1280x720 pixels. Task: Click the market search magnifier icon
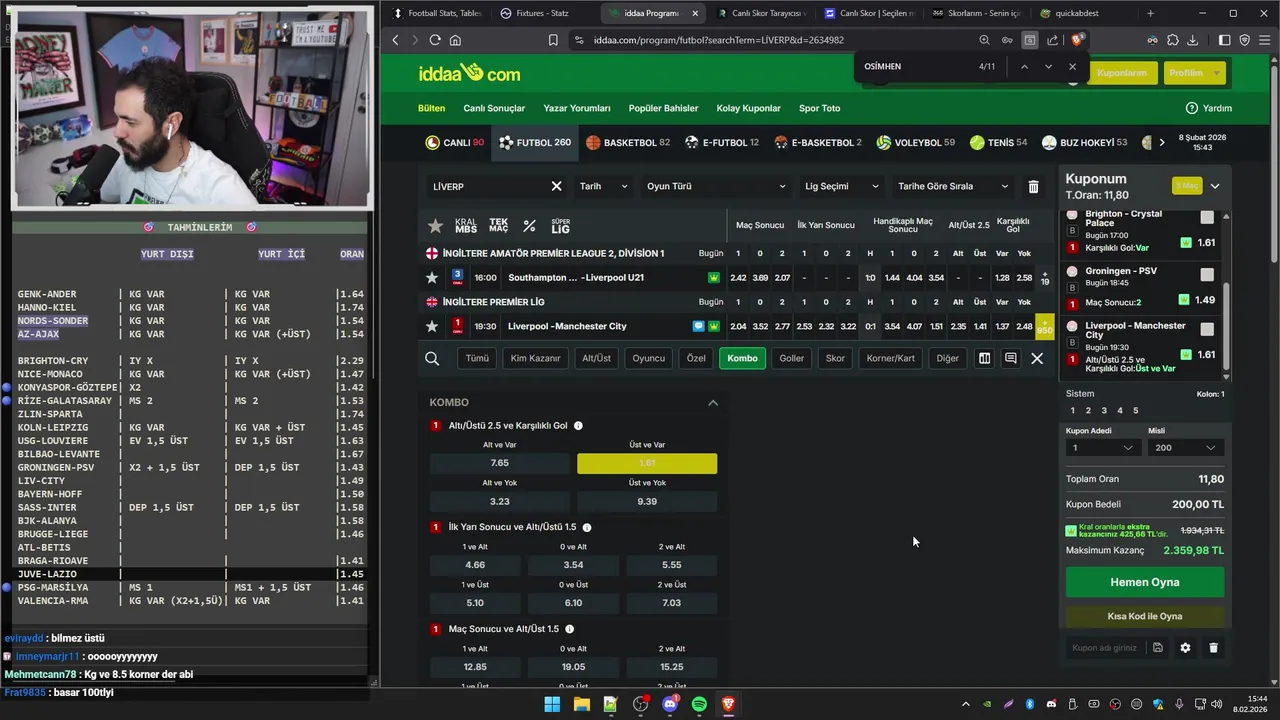pos(432,358)
